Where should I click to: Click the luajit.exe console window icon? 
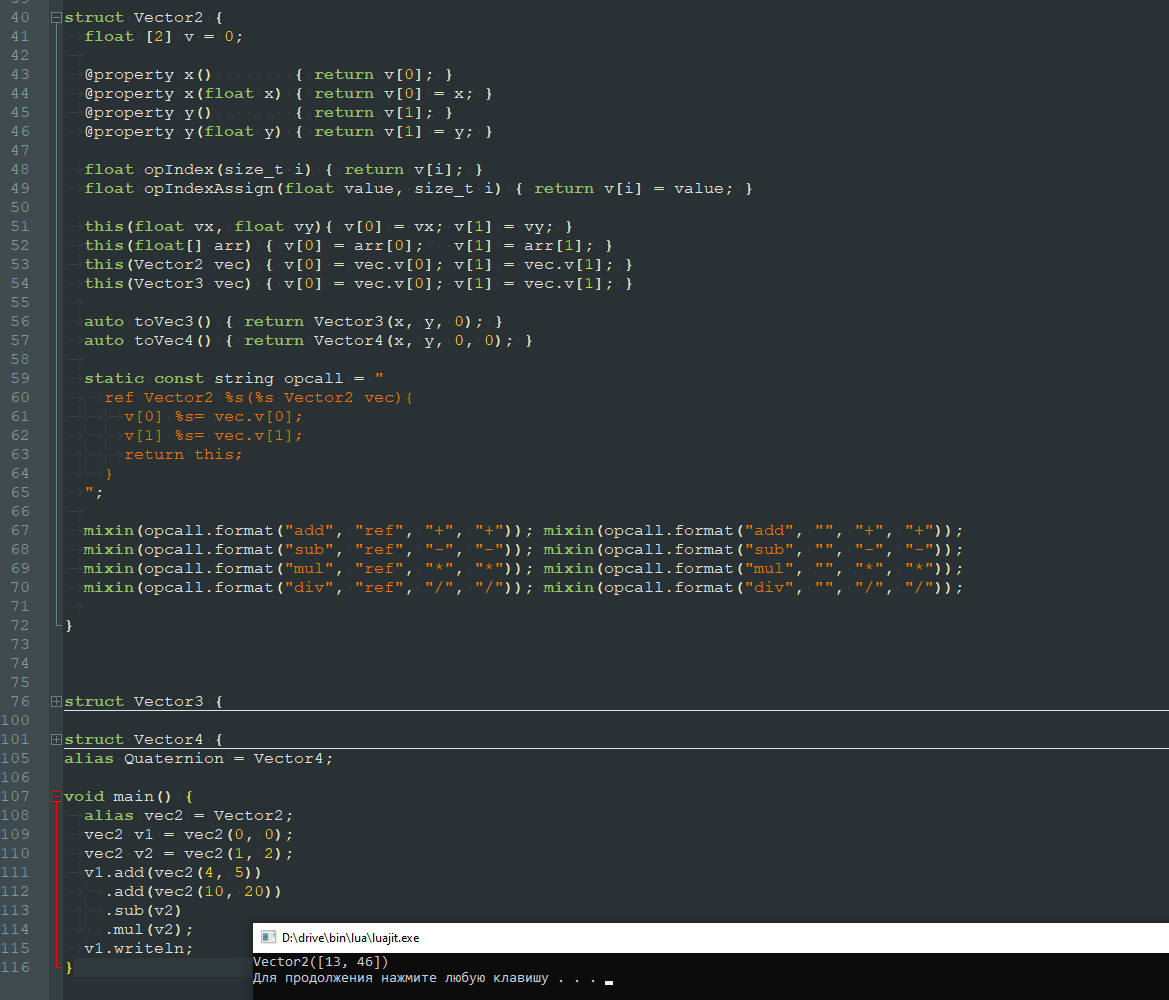268,938
